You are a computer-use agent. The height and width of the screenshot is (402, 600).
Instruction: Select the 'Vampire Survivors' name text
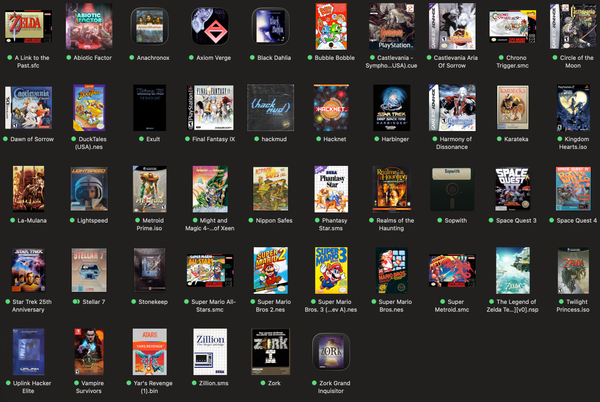pyautogui.click(x=89, y=387)
